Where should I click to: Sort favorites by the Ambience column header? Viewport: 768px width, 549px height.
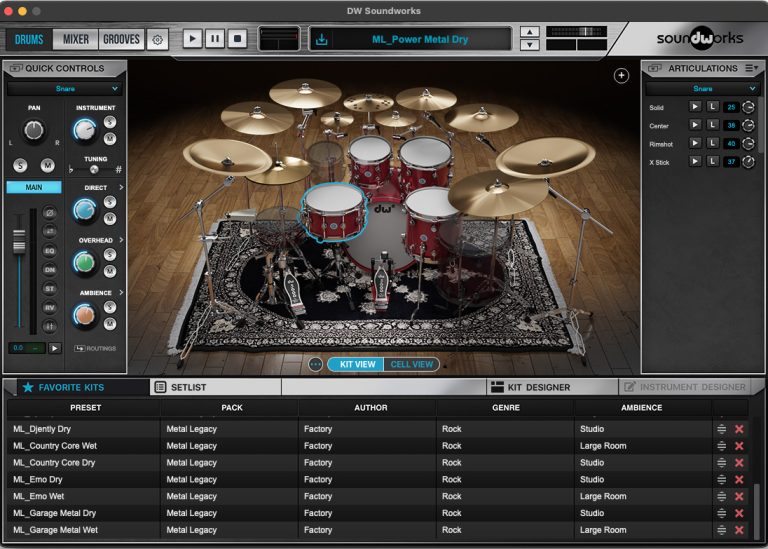tap(641, 407)
